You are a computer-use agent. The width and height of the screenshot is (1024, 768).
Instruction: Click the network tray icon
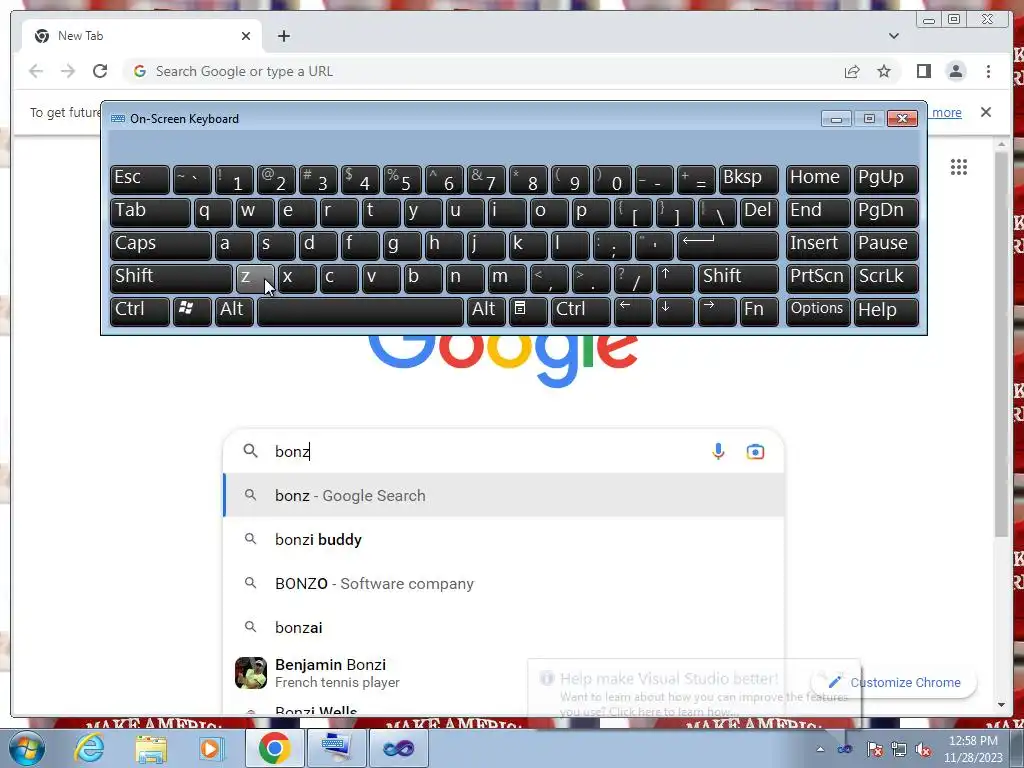(x=899, y=750)
